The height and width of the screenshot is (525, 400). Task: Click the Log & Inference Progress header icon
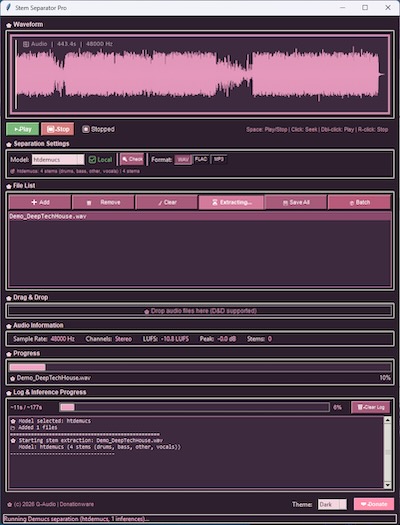tap(9, 393)
